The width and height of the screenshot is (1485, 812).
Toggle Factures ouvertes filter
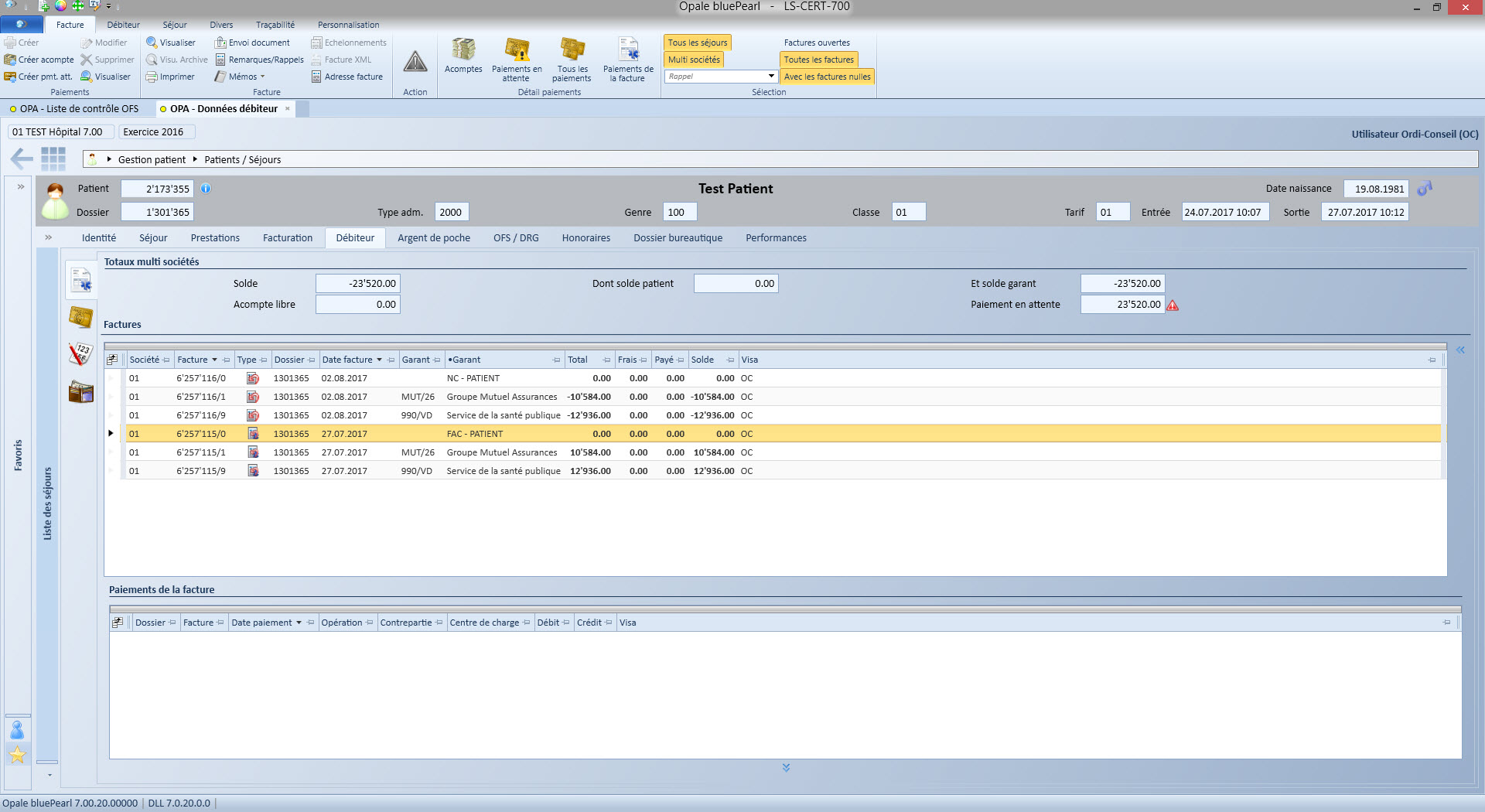tap(817, 43)
